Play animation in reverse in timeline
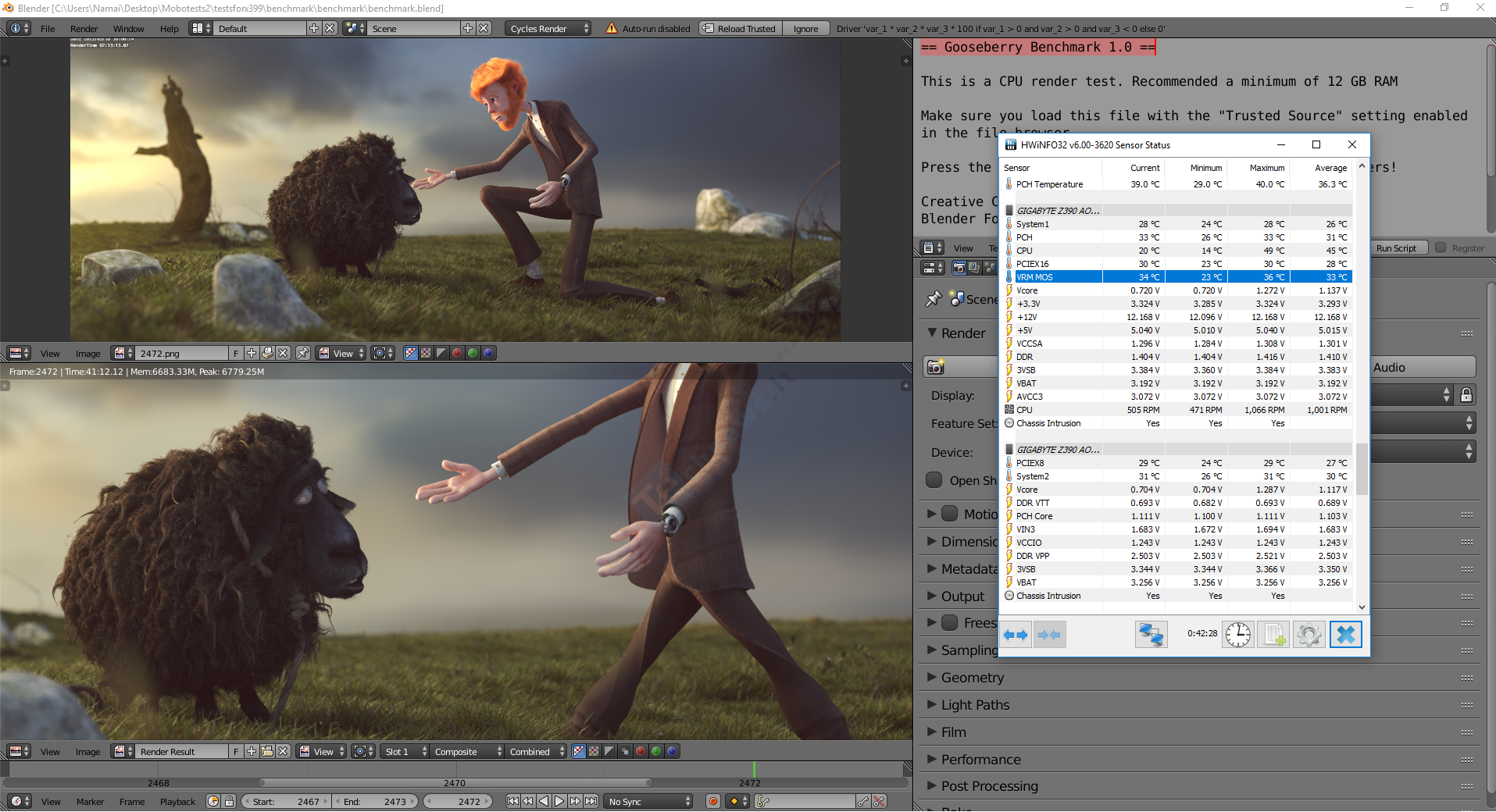 point(544,801)
